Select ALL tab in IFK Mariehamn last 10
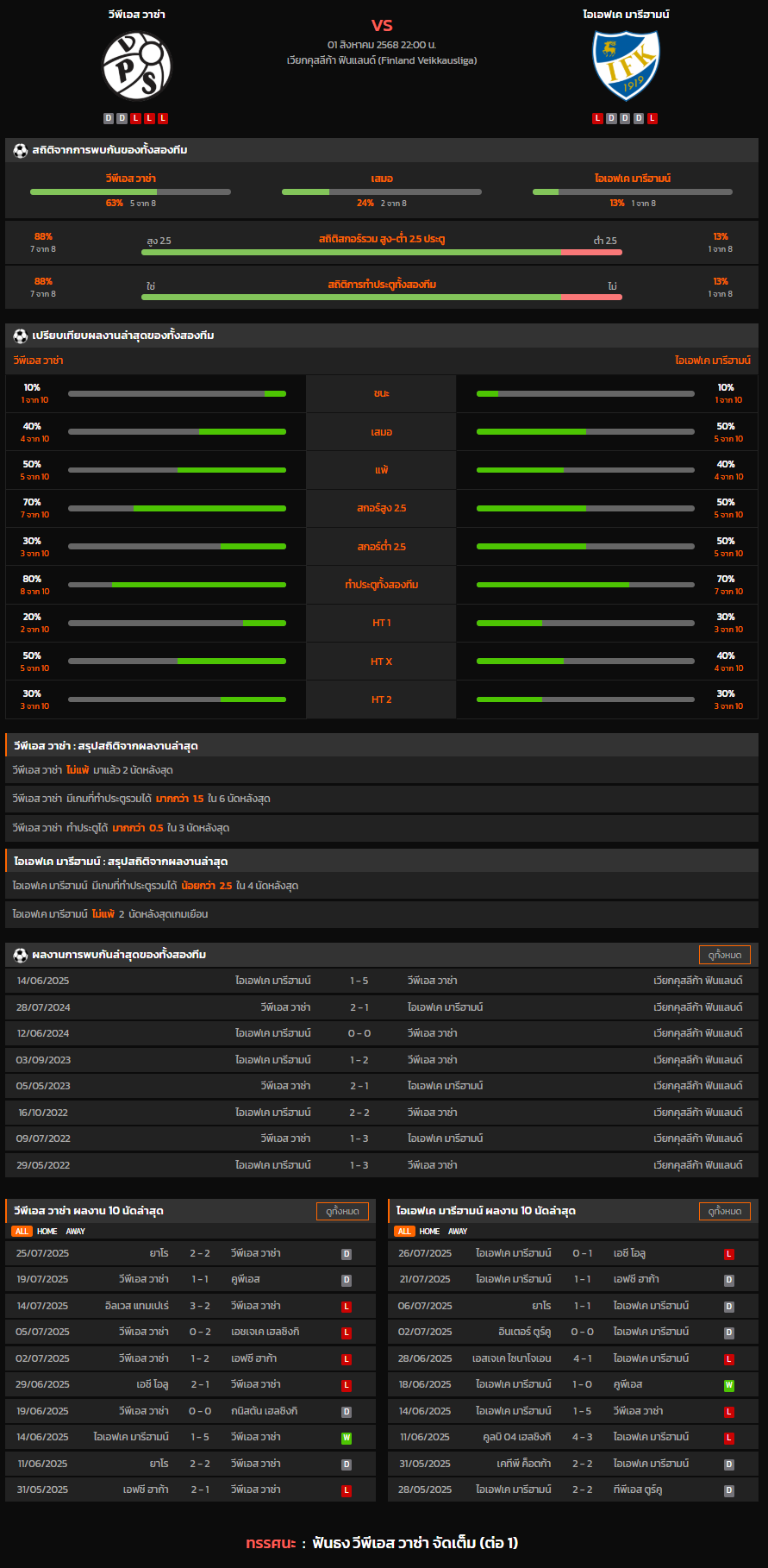The height and width of the screenshot is (1568, 768). click(404, 1232)
